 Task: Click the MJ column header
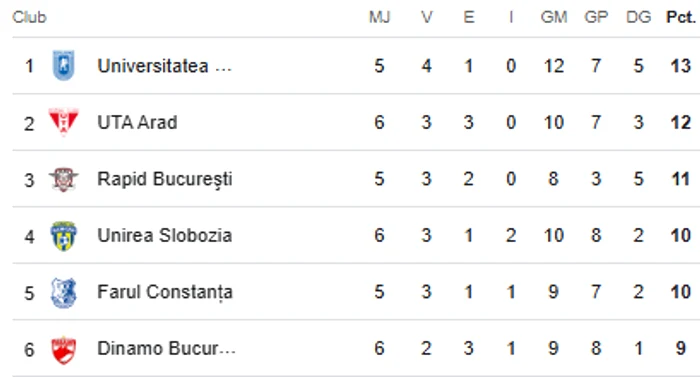click(x=379, y=17)
